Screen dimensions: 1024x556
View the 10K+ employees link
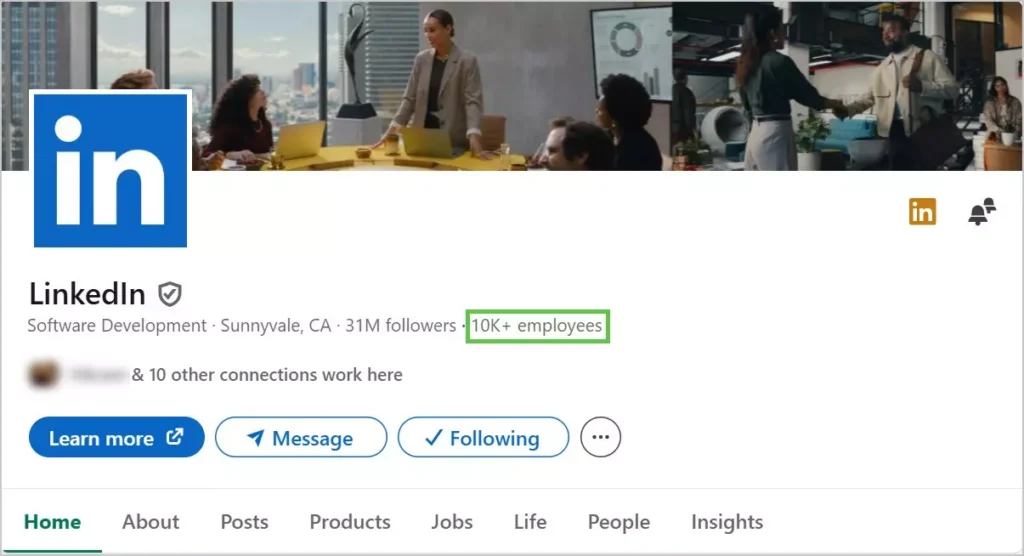537,326
